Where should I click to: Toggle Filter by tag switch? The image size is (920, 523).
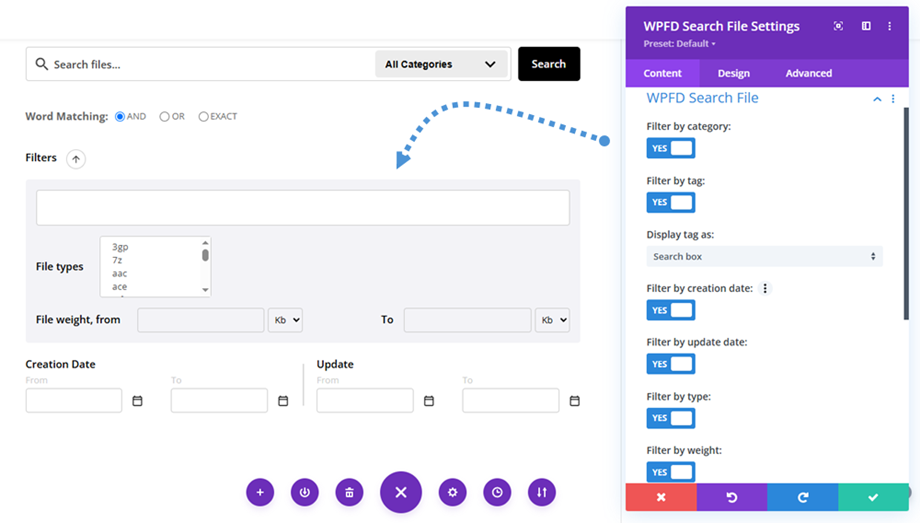click(671, 202)
